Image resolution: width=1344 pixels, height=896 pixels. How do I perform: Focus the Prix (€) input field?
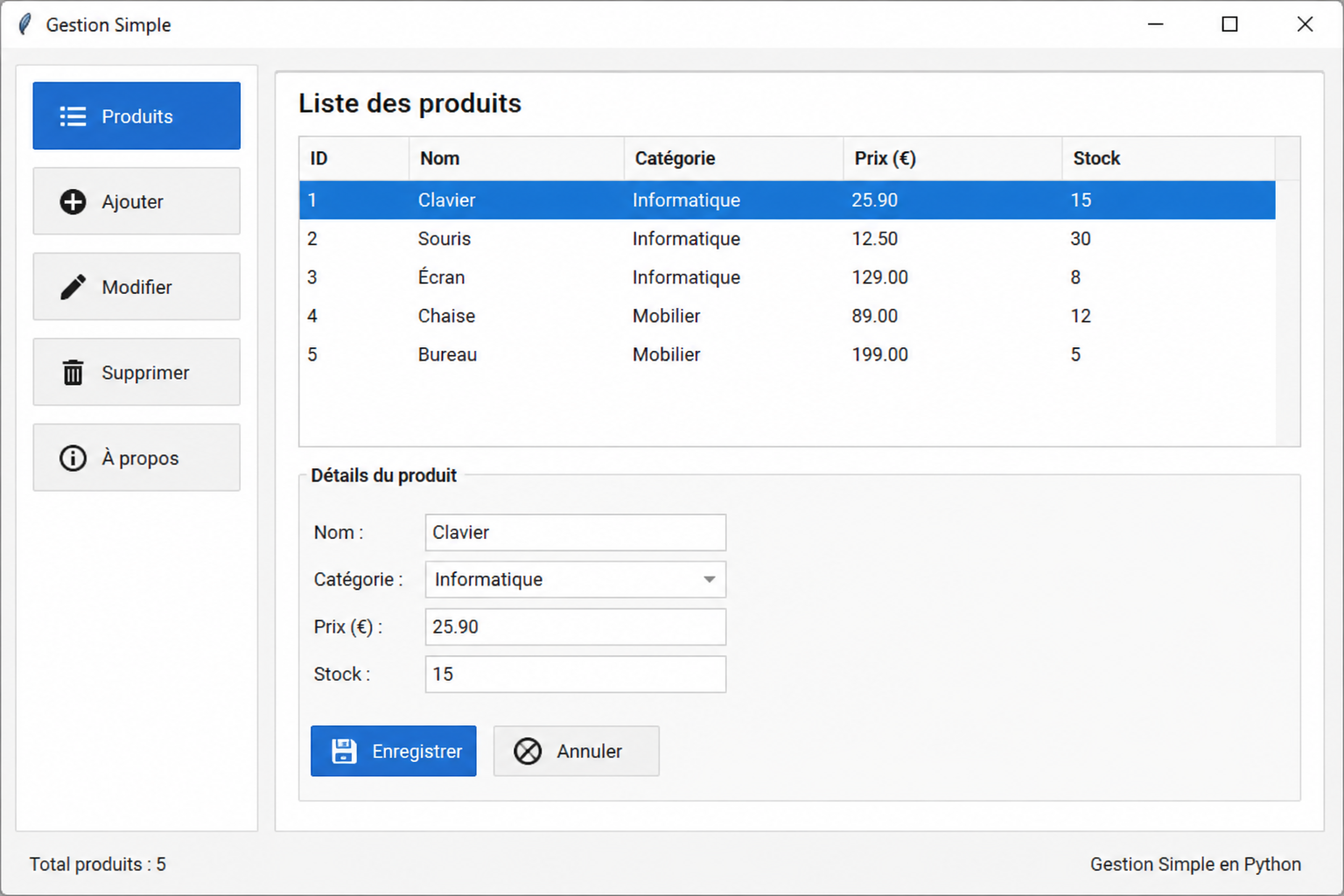pyautogui.click(x=576, y=626)
